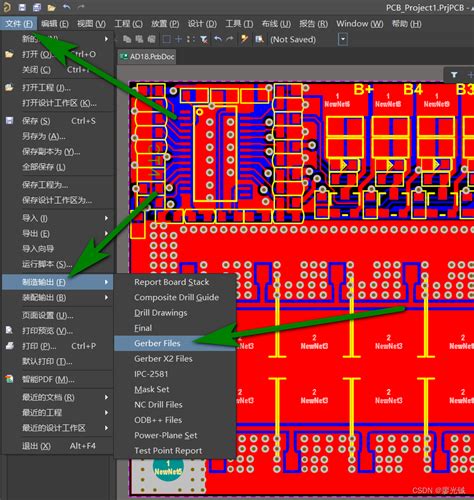Image resolution: width=474 pixels, height=500 pixels.
Task: Click the Altium logo icon at top-left
Action: pos(7,7)
